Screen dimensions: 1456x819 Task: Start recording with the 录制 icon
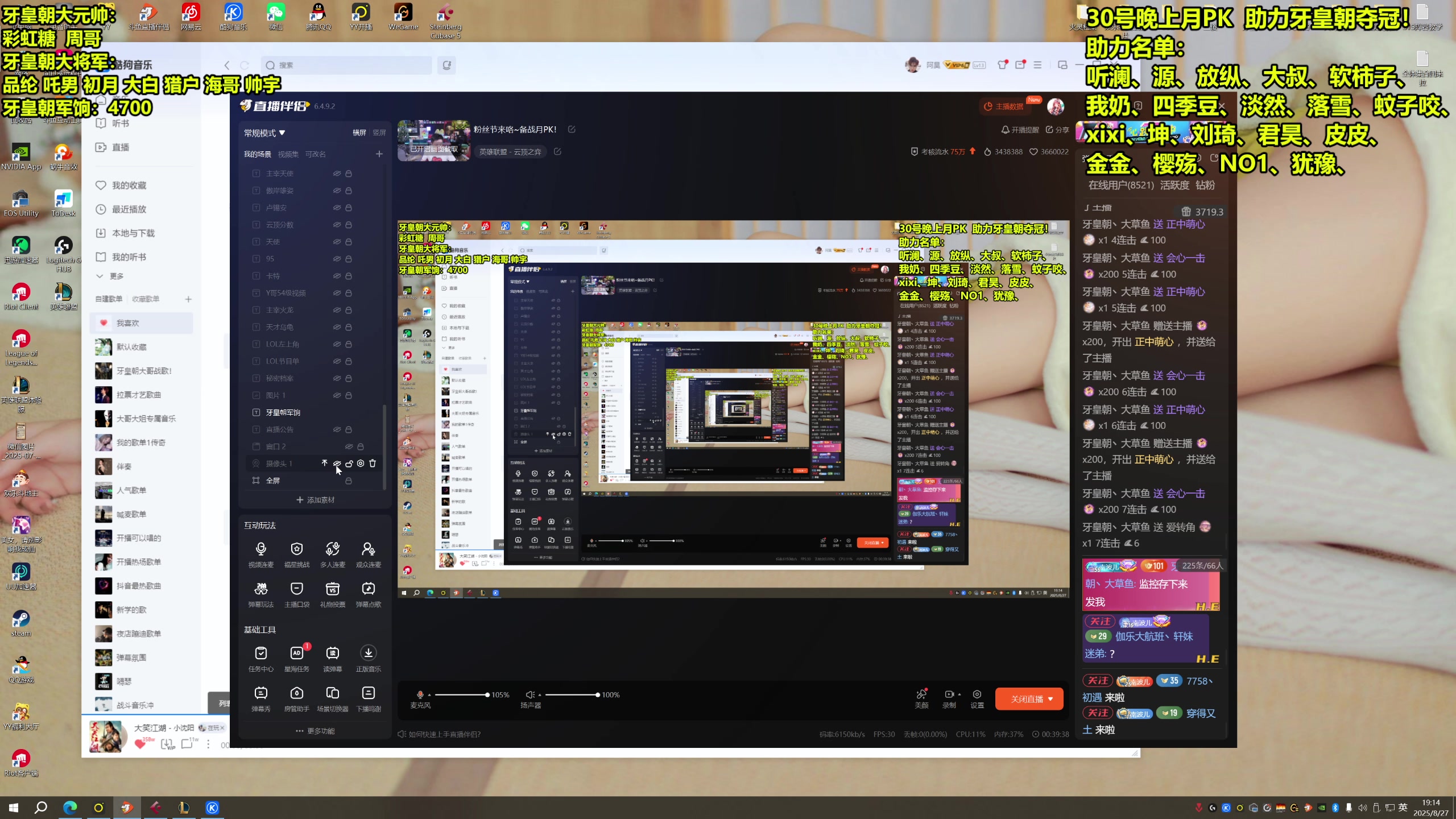pos(949,694)
